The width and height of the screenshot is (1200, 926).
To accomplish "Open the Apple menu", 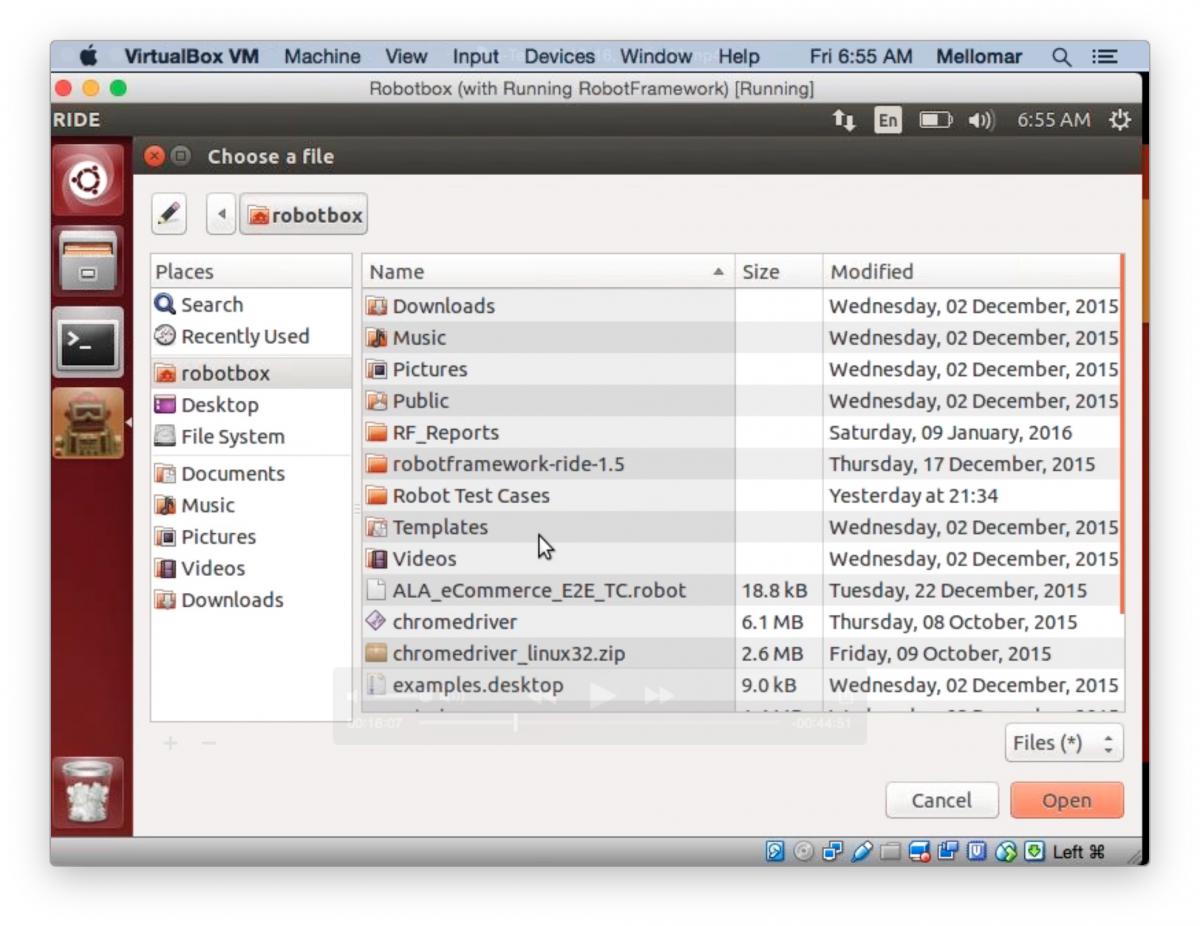I will tap(89, 56).
